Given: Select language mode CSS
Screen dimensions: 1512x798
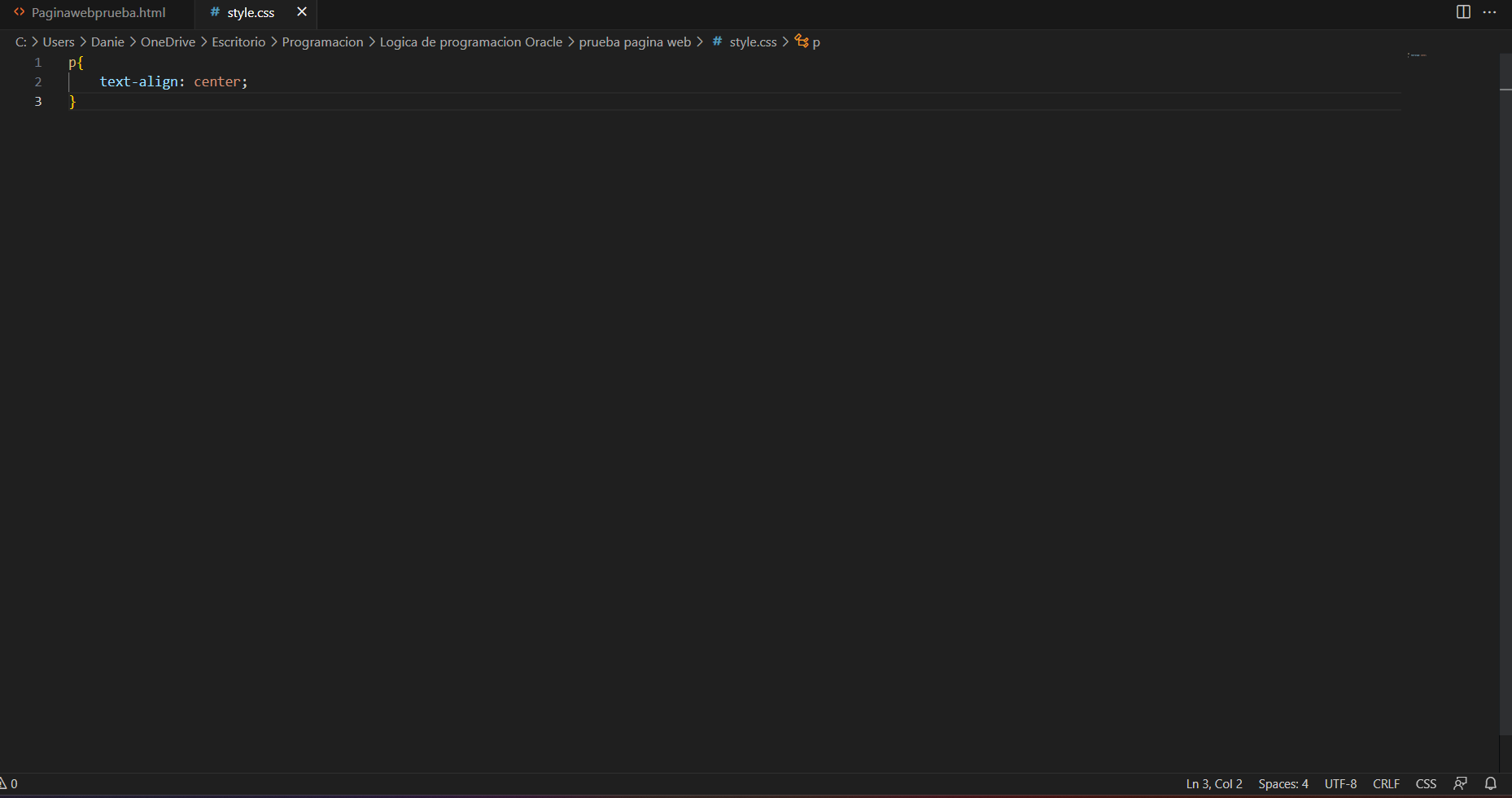Looking at the screenshot, I should [1426, 783].
